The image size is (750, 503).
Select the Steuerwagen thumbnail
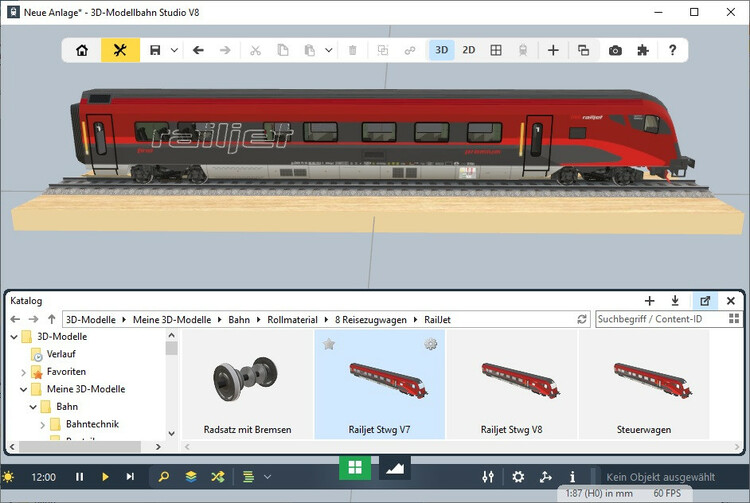click(x=643, y=384)
